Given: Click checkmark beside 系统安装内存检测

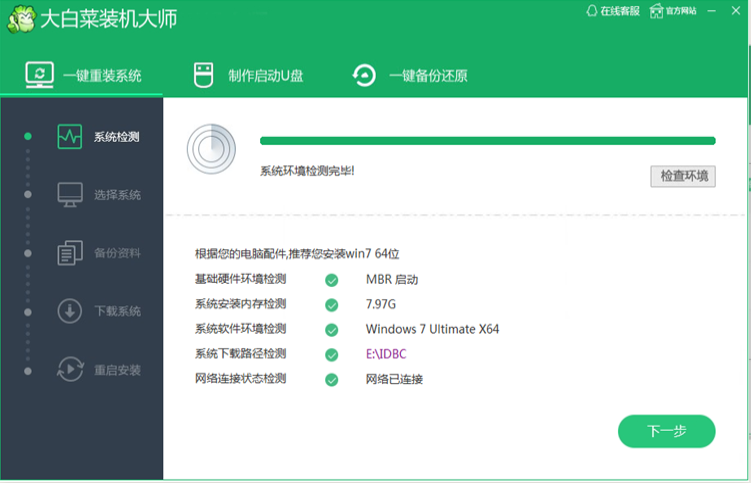Looking at the screenshot, I should click(331, 305).
